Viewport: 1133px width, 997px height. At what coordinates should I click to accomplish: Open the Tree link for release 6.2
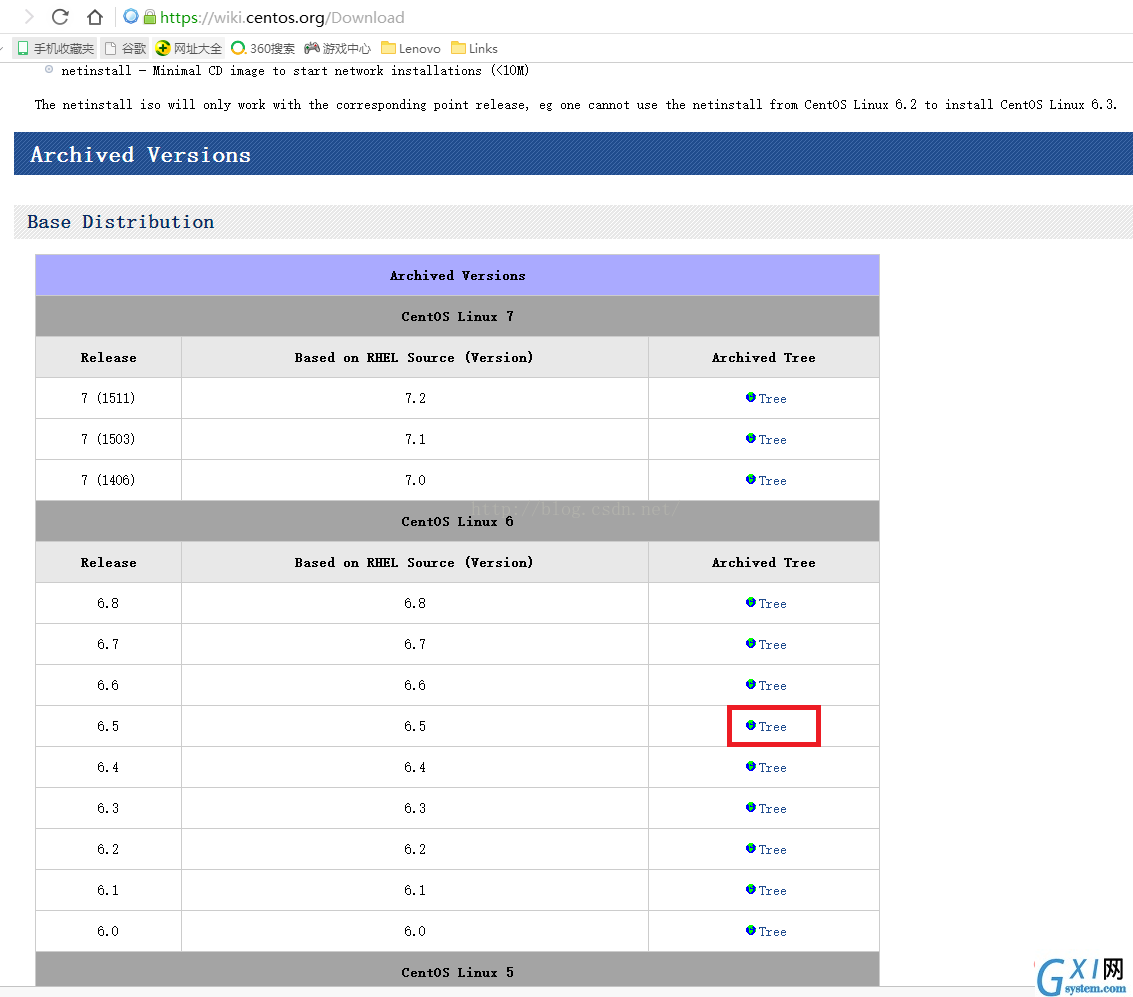tap(766, 850)
